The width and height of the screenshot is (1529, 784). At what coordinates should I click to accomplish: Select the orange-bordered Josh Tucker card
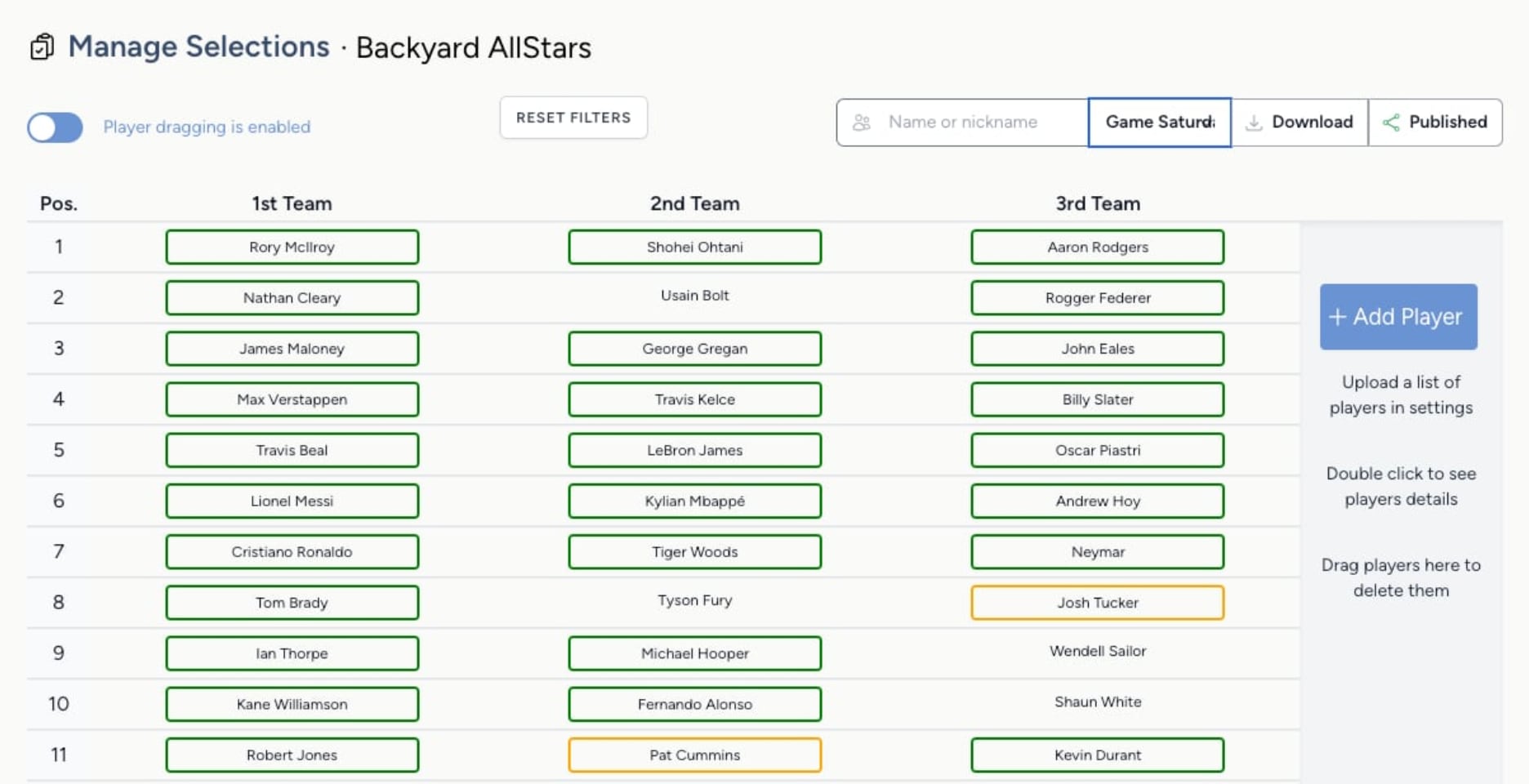[1097, 603]
